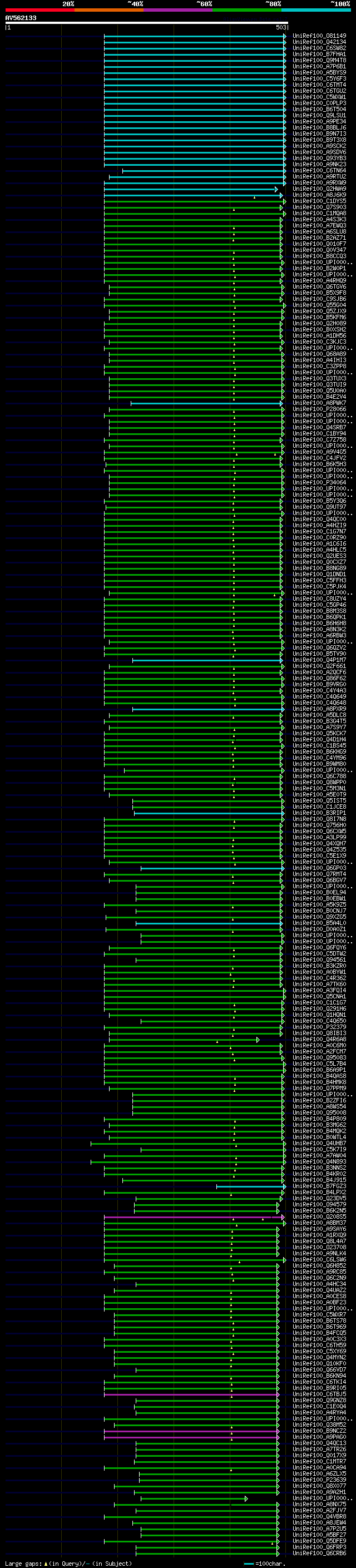Select the UniRef100_A4HC34 label

[x=319, y=1284]
